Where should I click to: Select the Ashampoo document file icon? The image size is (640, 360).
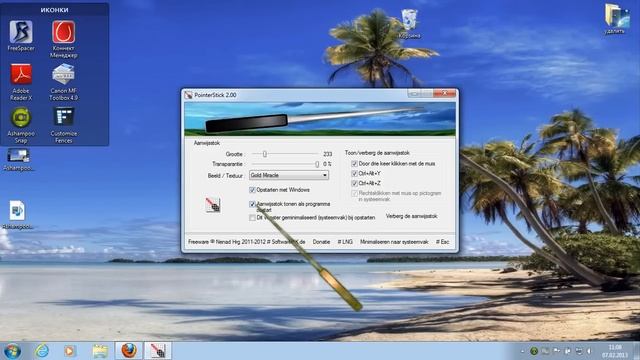click(x=17, y=215)
